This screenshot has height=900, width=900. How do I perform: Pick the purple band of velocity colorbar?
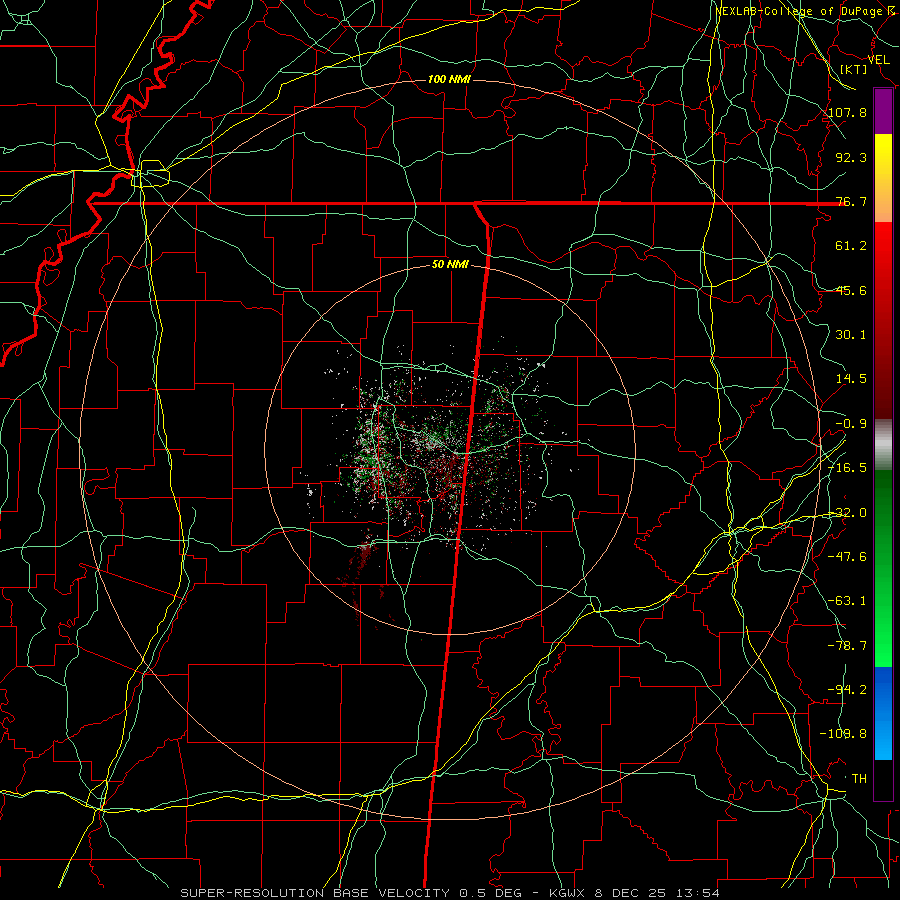[x=883, y=111]
